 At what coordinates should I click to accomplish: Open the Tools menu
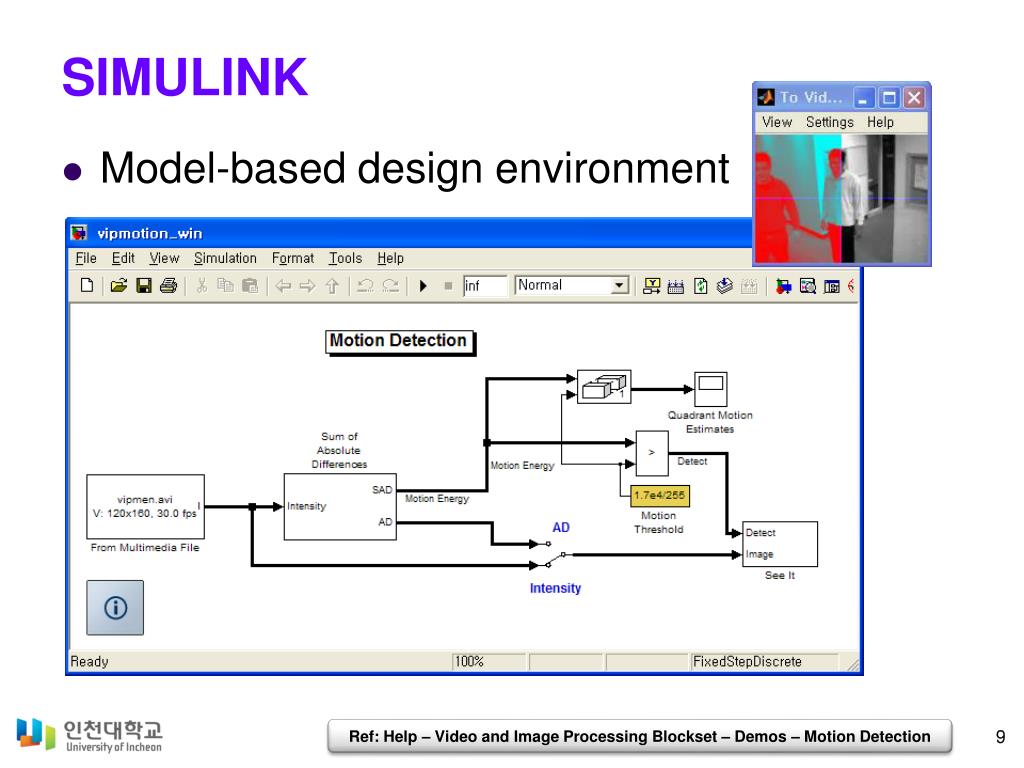point(345,258)
